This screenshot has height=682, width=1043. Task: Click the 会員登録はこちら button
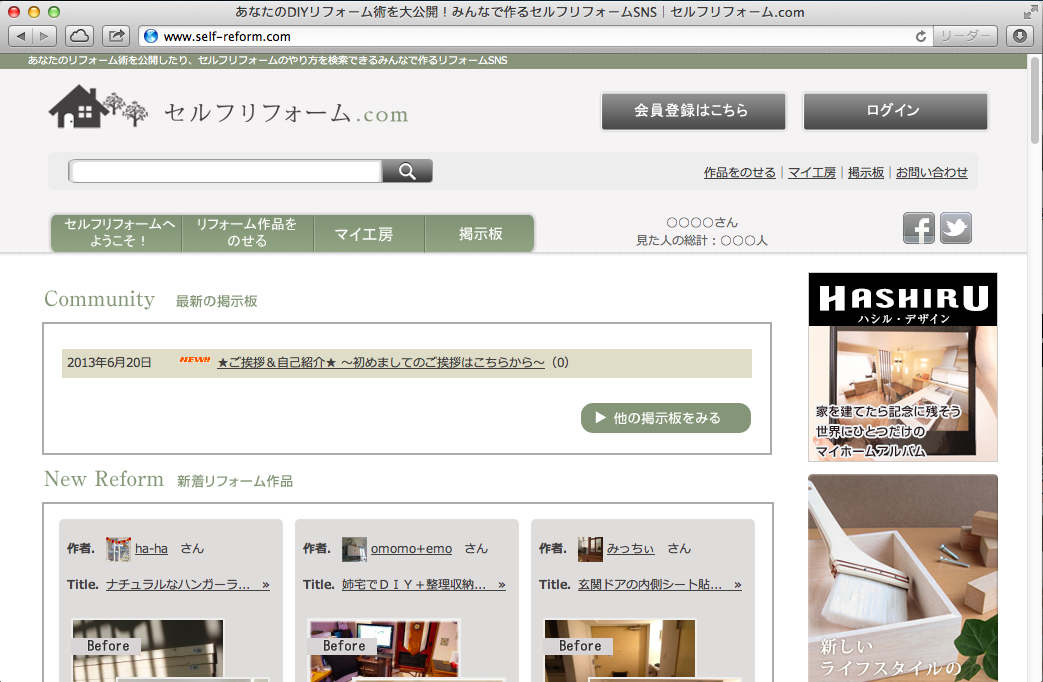(692, 111)
